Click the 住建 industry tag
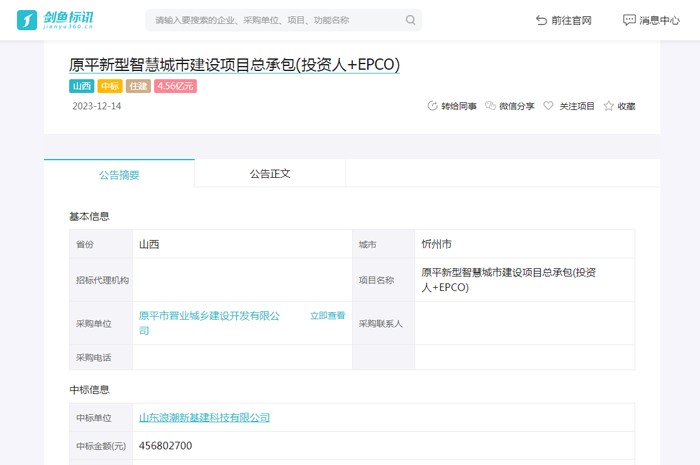The width and height of the screenshot is (700, 465). point(138,86)
